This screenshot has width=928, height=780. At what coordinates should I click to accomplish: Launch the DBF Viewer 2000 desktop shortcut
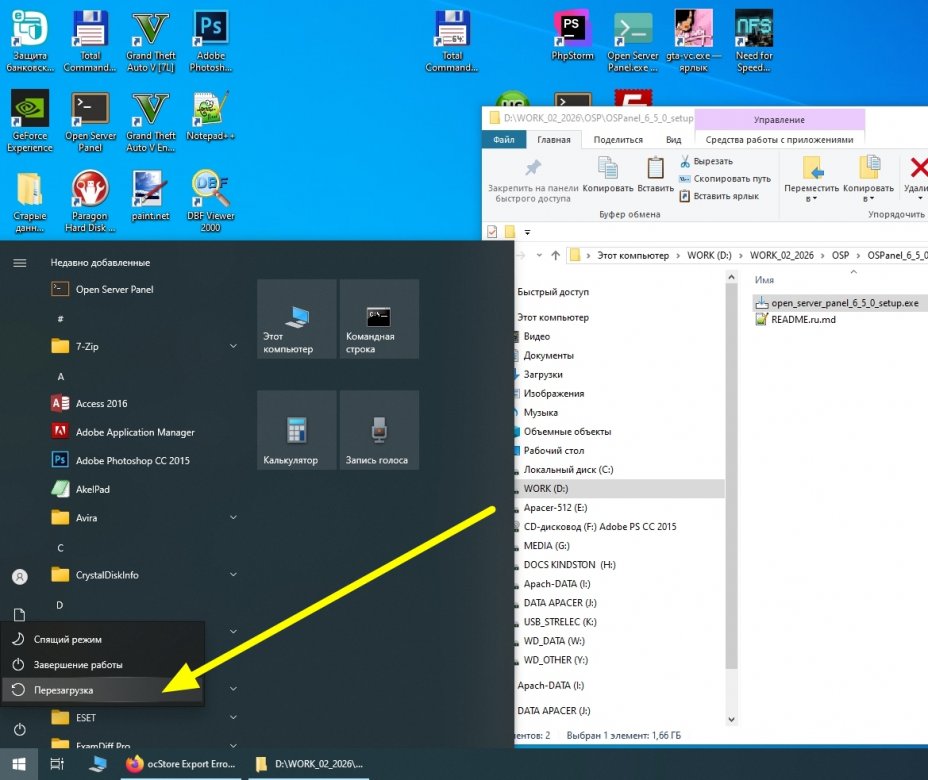pyautogui.click(x=211, y=201)
